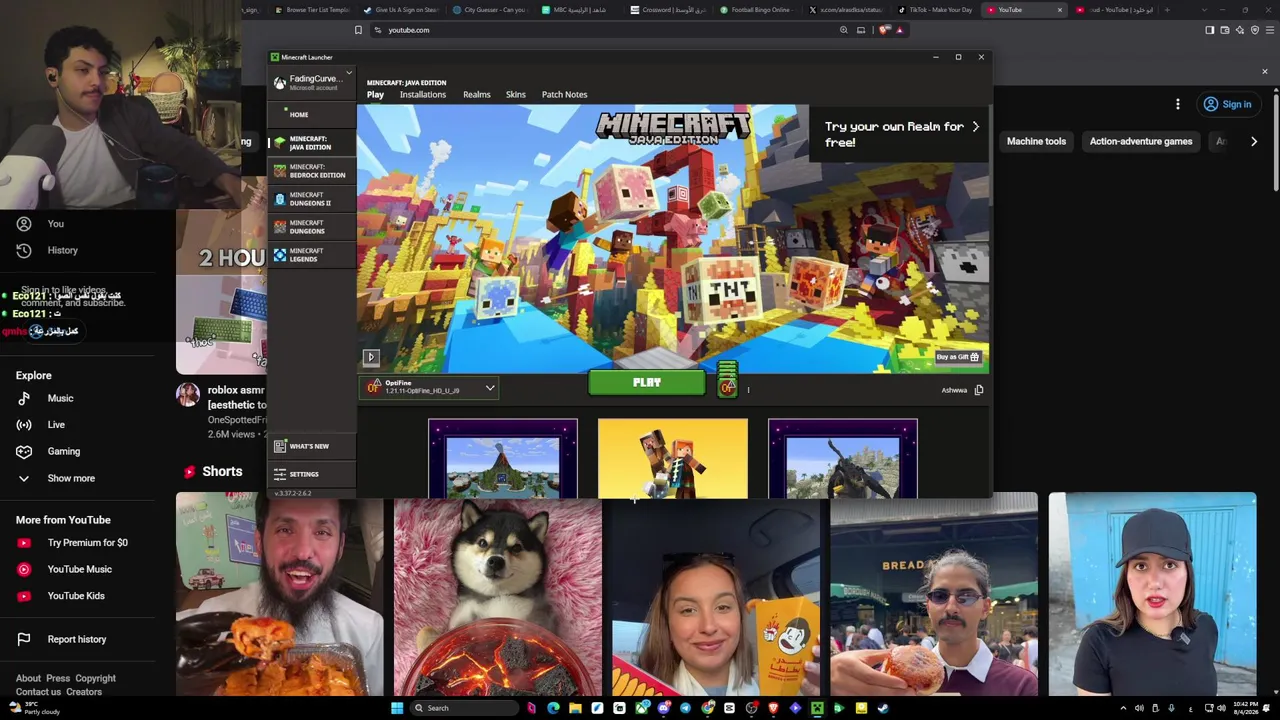Open launcher Settings
The image size is (1280, 720).
pos(311,474)
